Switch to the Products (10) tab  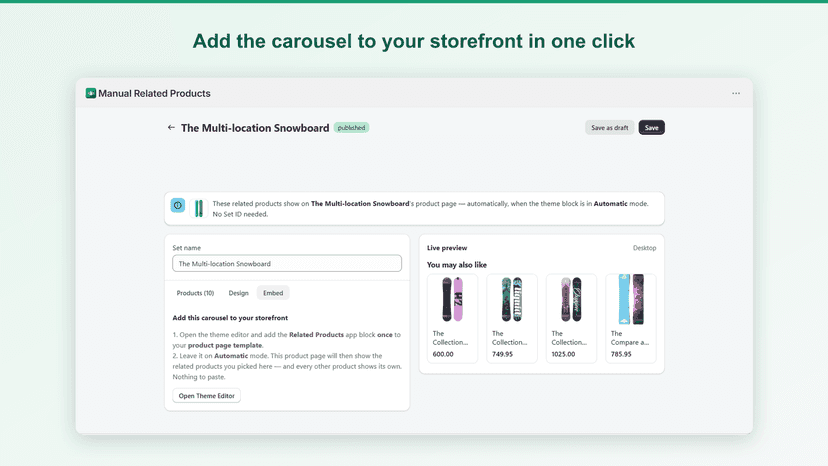click(x=195, y=293)
